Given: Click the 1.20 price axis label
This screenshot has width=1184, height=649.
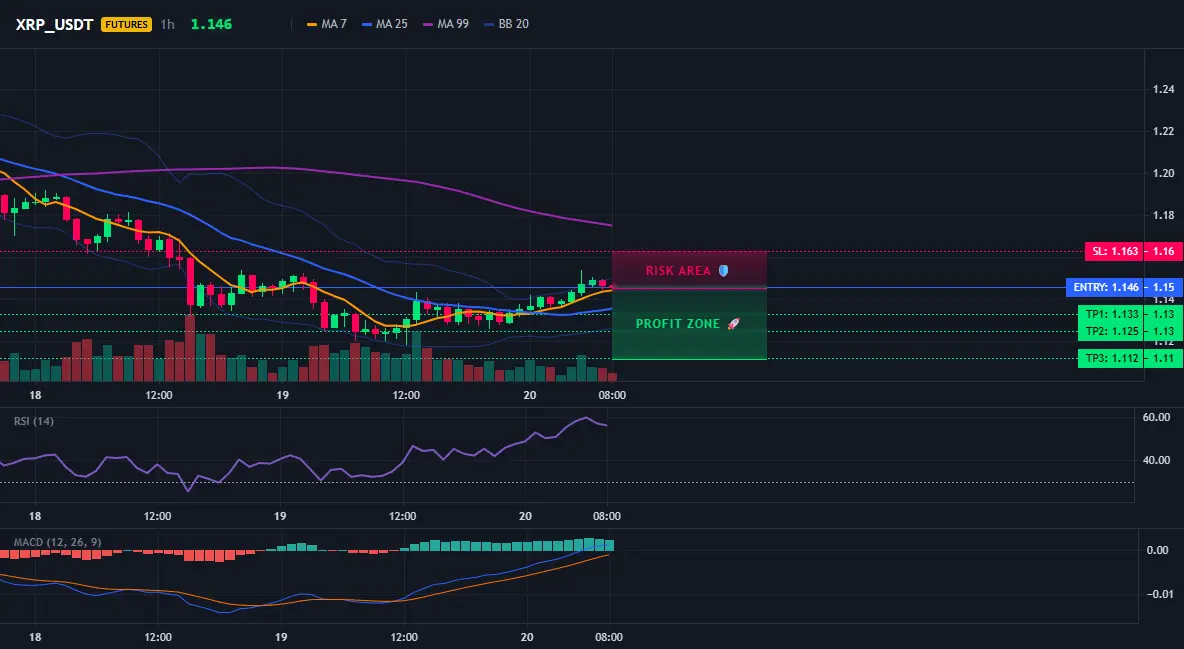Looking at the screenshot, I should (1164, 173).
